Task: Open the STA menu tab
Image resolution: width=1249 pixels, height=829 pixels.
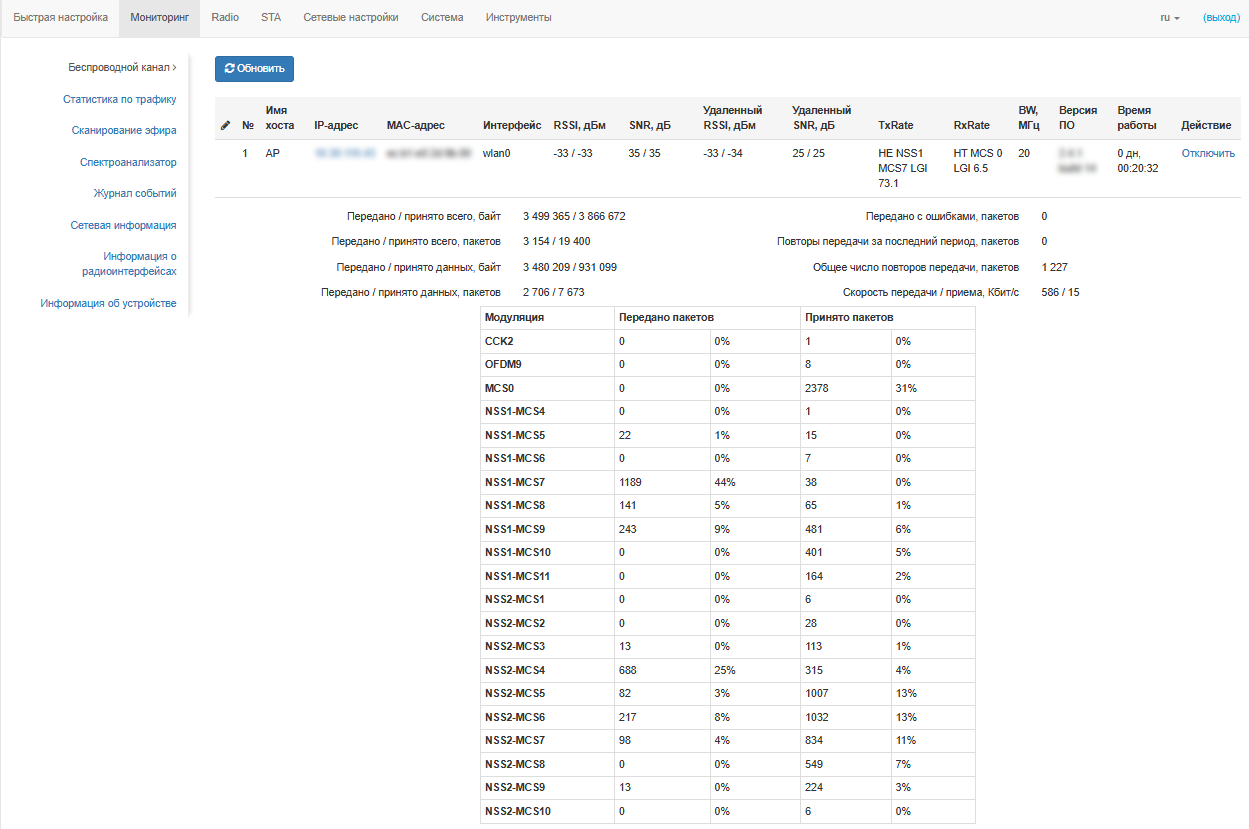Action: (271, 18)
